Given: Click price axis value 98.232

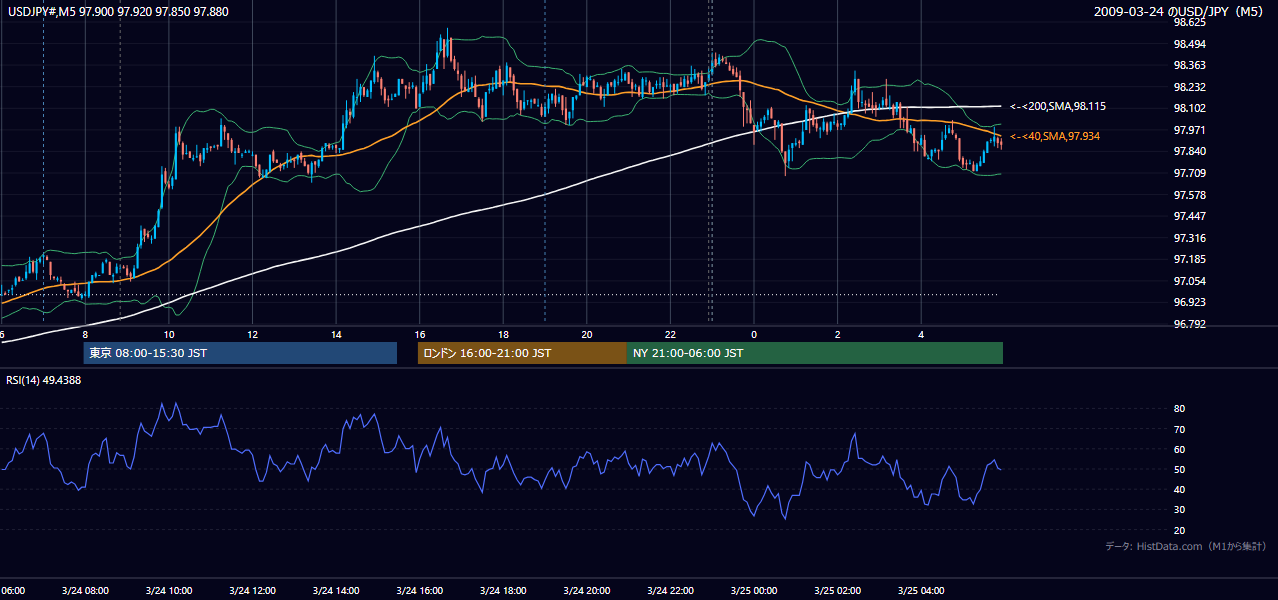Looking at the screenshot, I should coord(1189,88).
